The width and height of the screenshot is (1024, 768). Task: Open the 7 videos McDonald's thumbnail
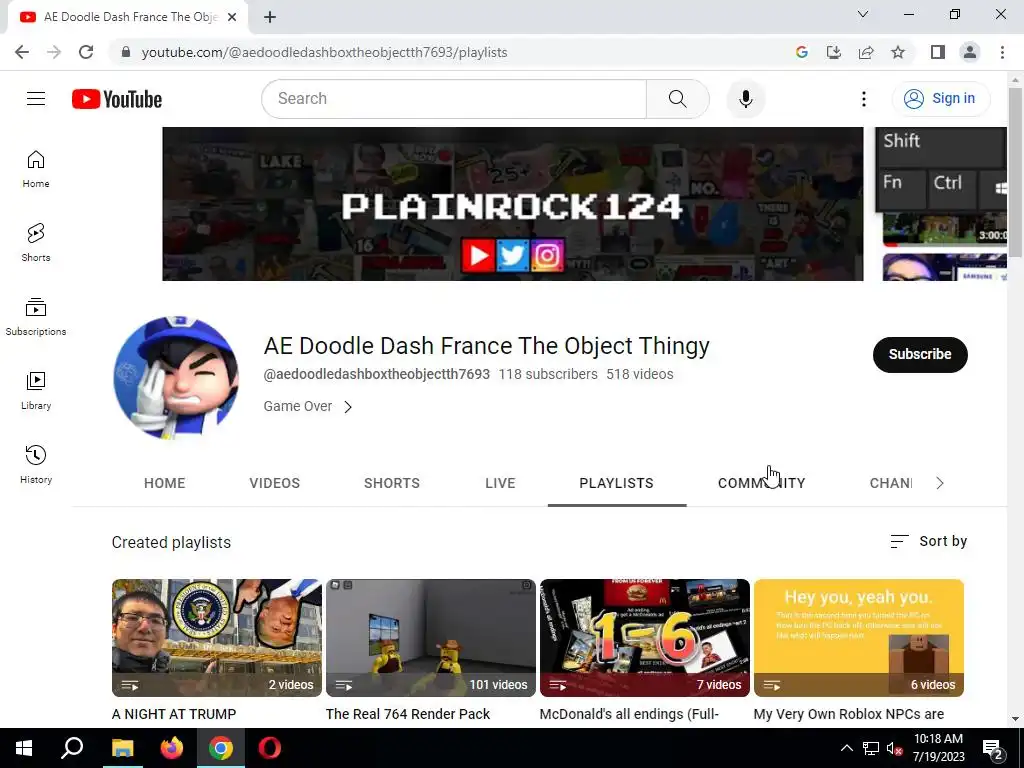(645, 638)
